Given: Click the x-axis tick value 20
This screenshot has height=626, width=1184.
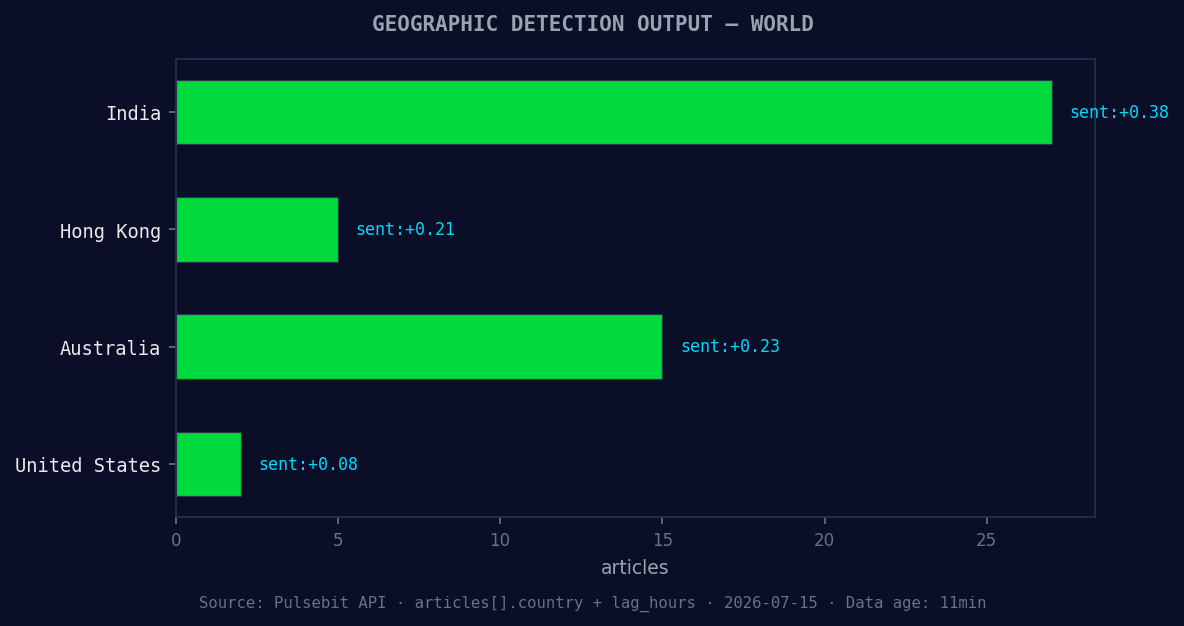Looking at the screenshot, I should (x=825, y=540).
